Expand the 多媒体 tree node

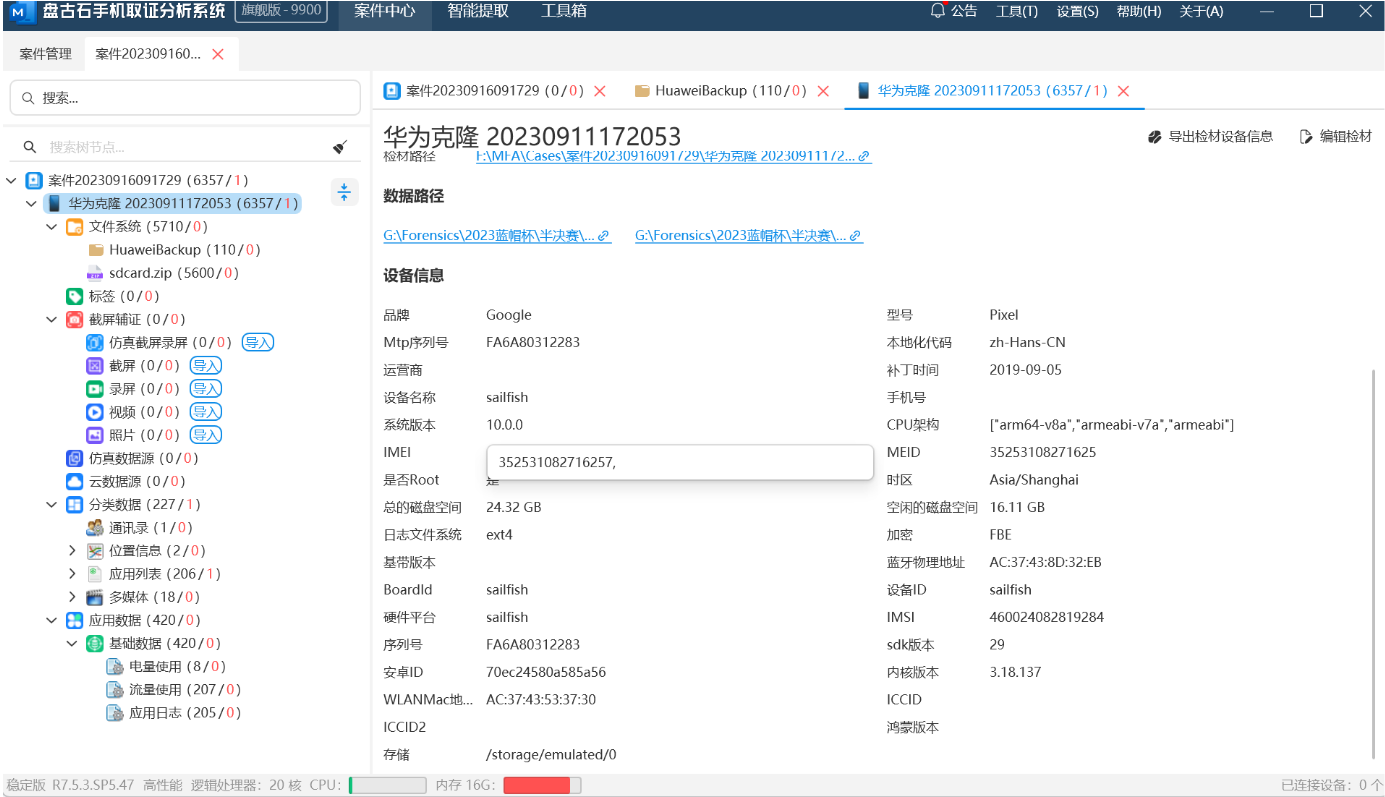point(72,597)
